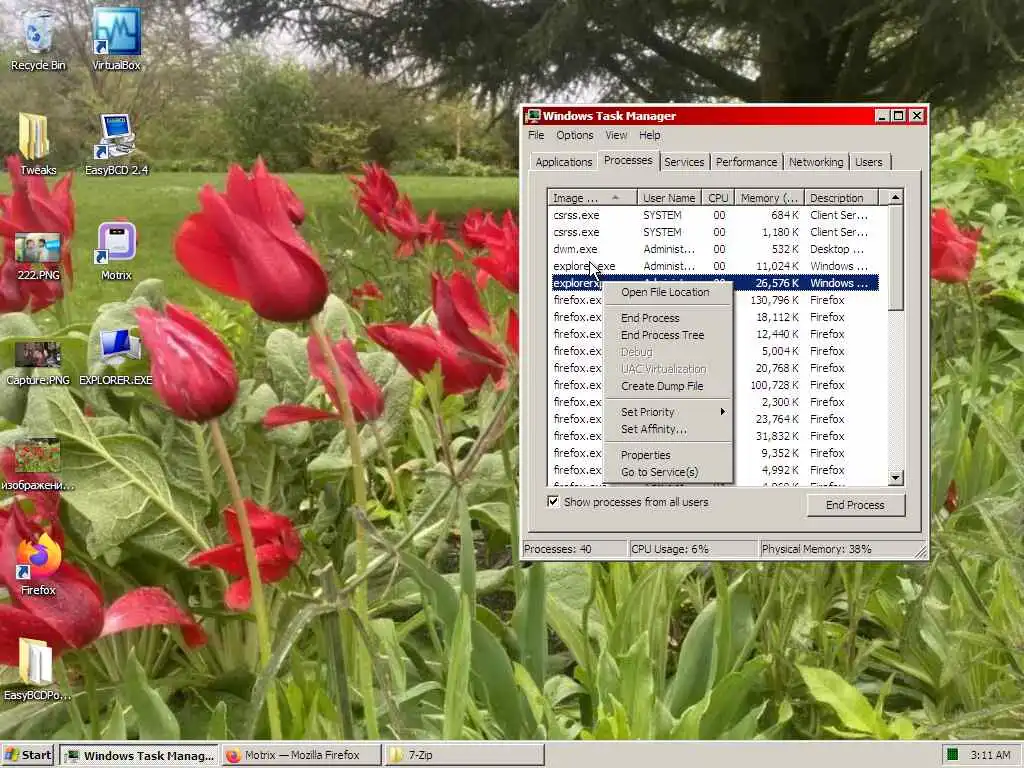The image size is (1024, 768).
Task: Select the EasyBCD 2.4 shortcut icon
Action: (116, 144)
